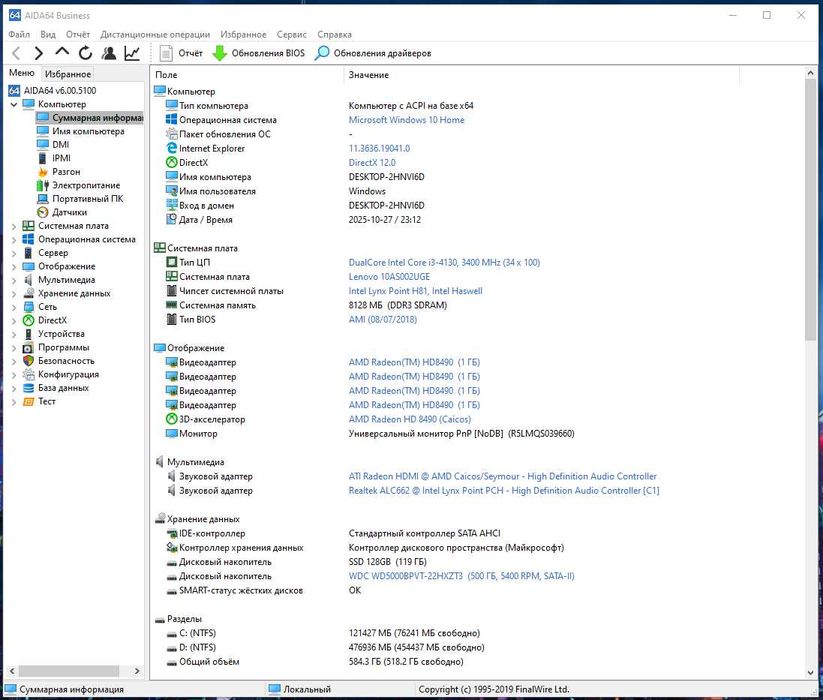Select the База данных tree icon

click(x=28, y=388)
